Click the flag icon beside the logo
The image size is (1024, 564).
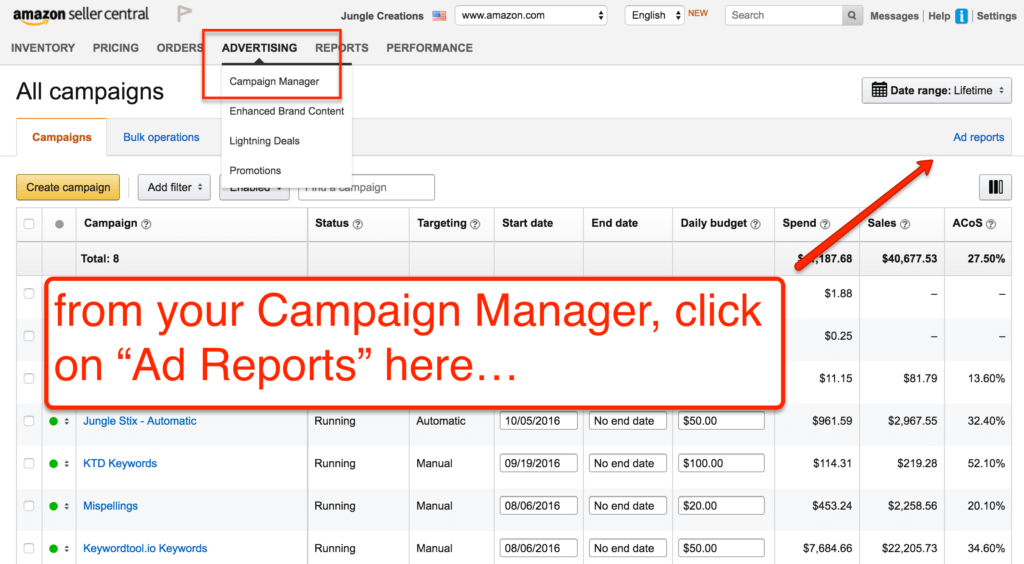click(x=184, y=14)
